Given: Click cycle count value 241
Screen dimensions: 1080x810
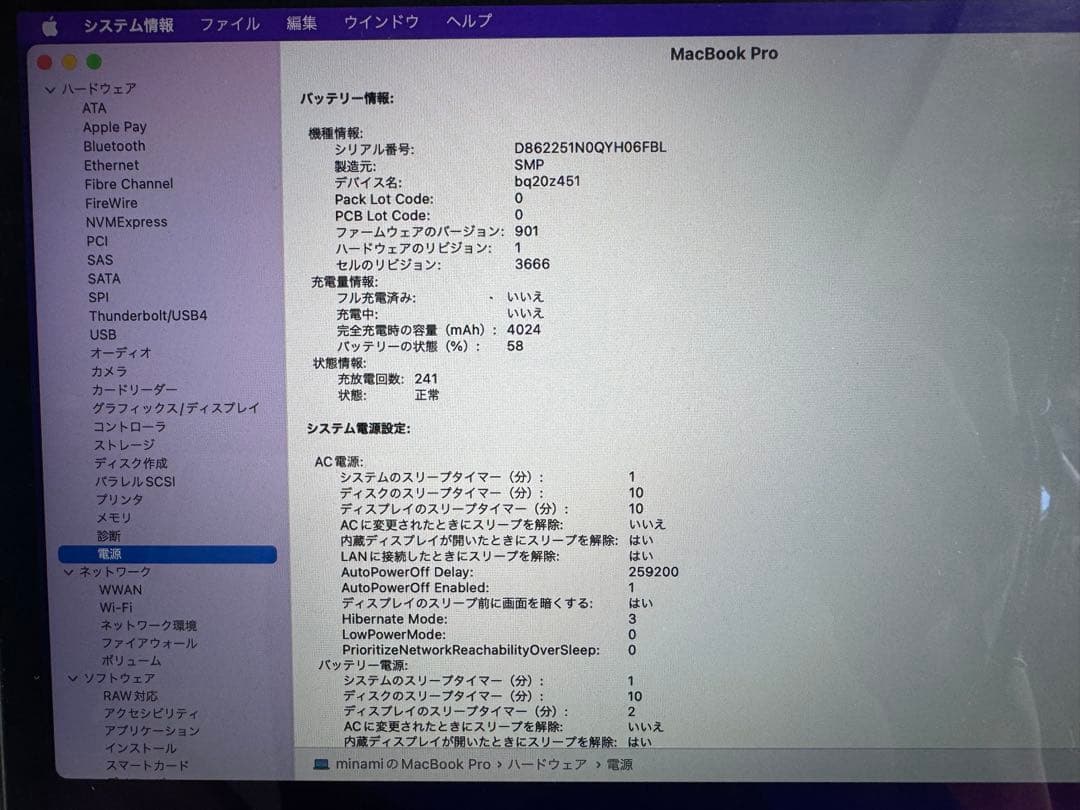Looking at the screenshot, I should point(426,379).
